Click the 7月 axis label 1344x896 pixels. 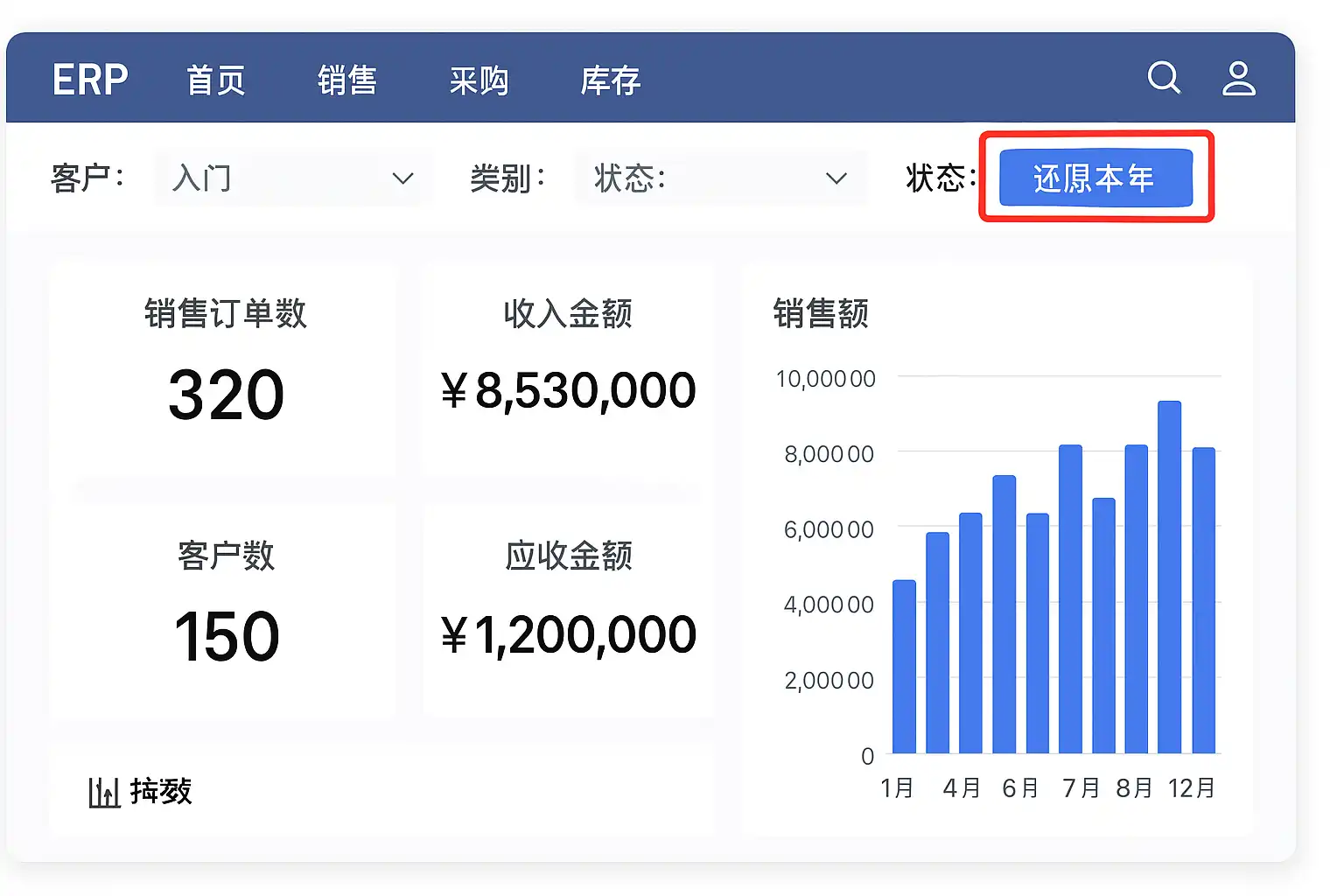[1081, 788]
